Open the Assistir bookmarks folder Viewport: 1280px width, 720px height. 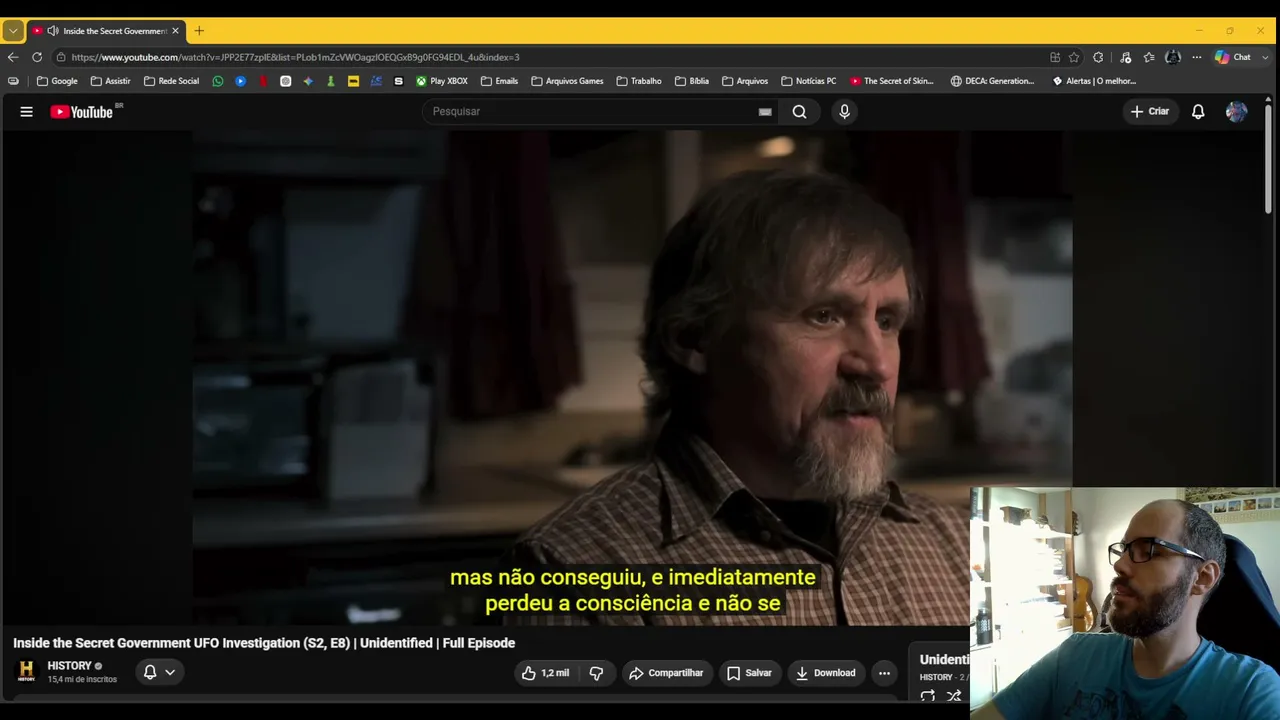point(110,81)
